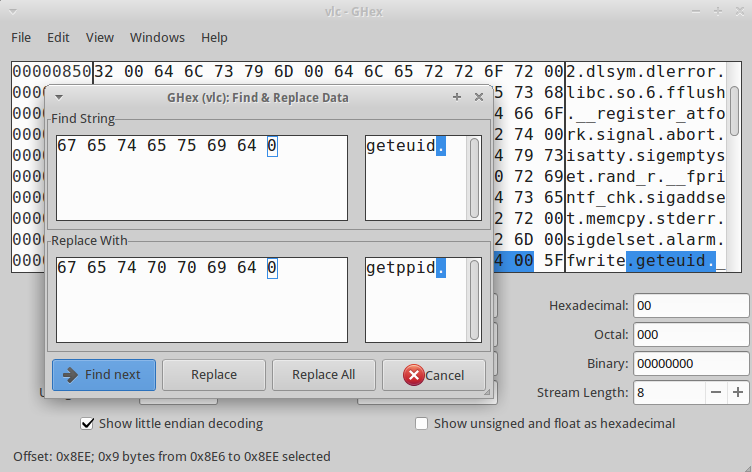The image size is (752, 472).
Task: Click the Replace All button
Action: click(x=324, y=375)
